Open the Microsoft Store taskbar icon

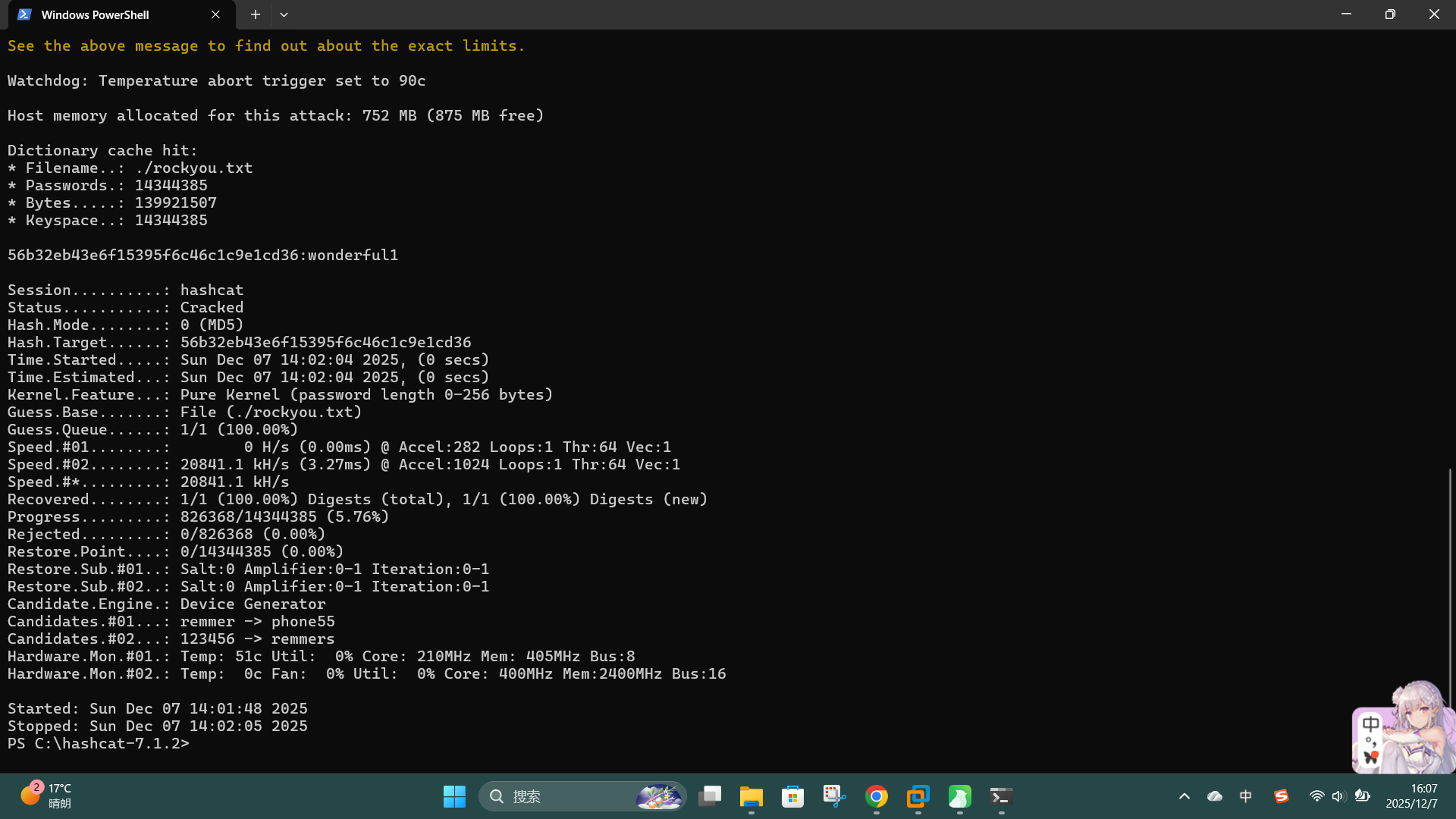[x=792, y=796]
